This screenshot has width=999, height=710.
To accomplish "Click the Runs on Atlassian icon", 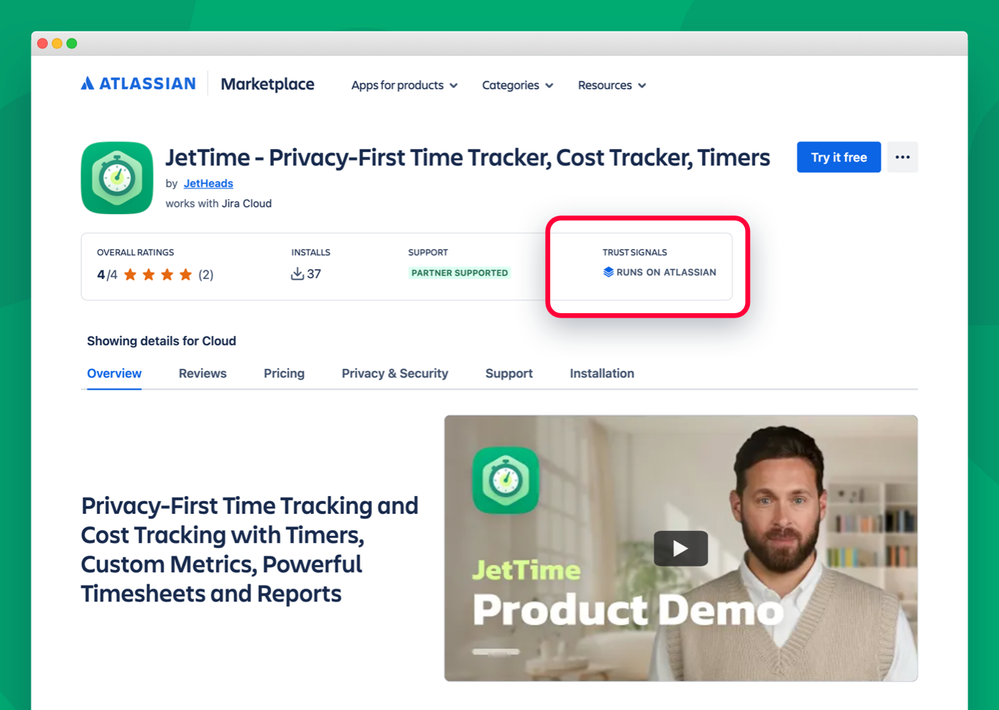I will 608,272.
